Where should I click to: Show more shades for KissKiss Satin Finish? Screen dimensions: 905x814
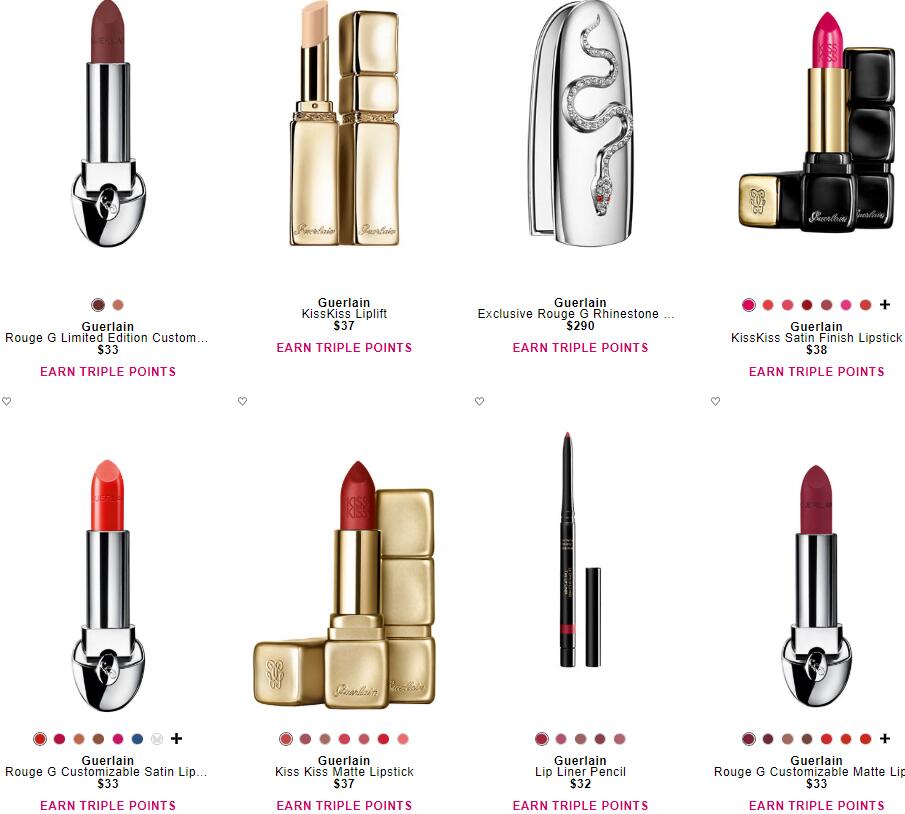pos(885,304)
